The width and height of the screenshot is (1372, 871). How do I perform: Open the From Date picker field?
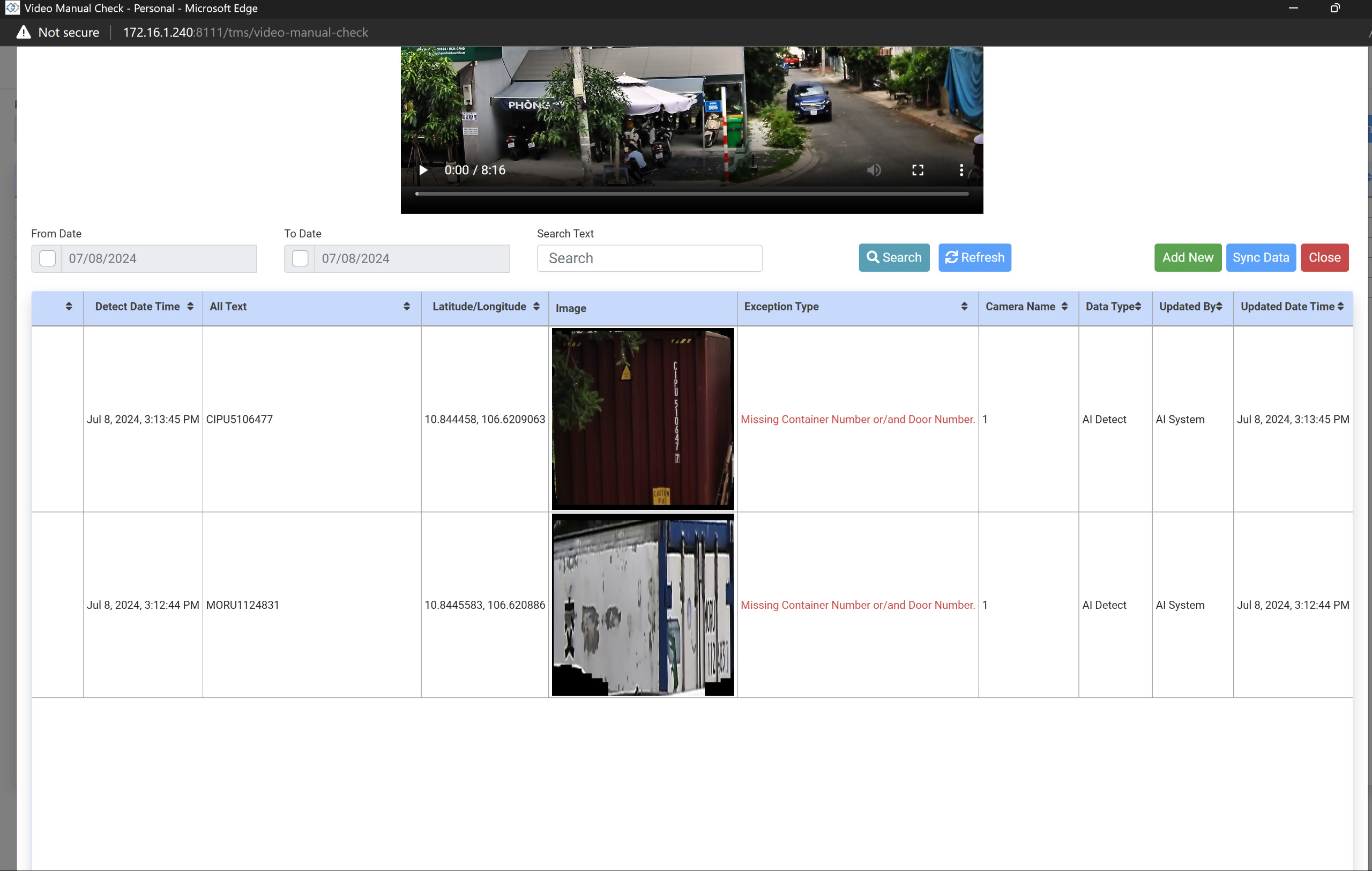pos(159,259)
